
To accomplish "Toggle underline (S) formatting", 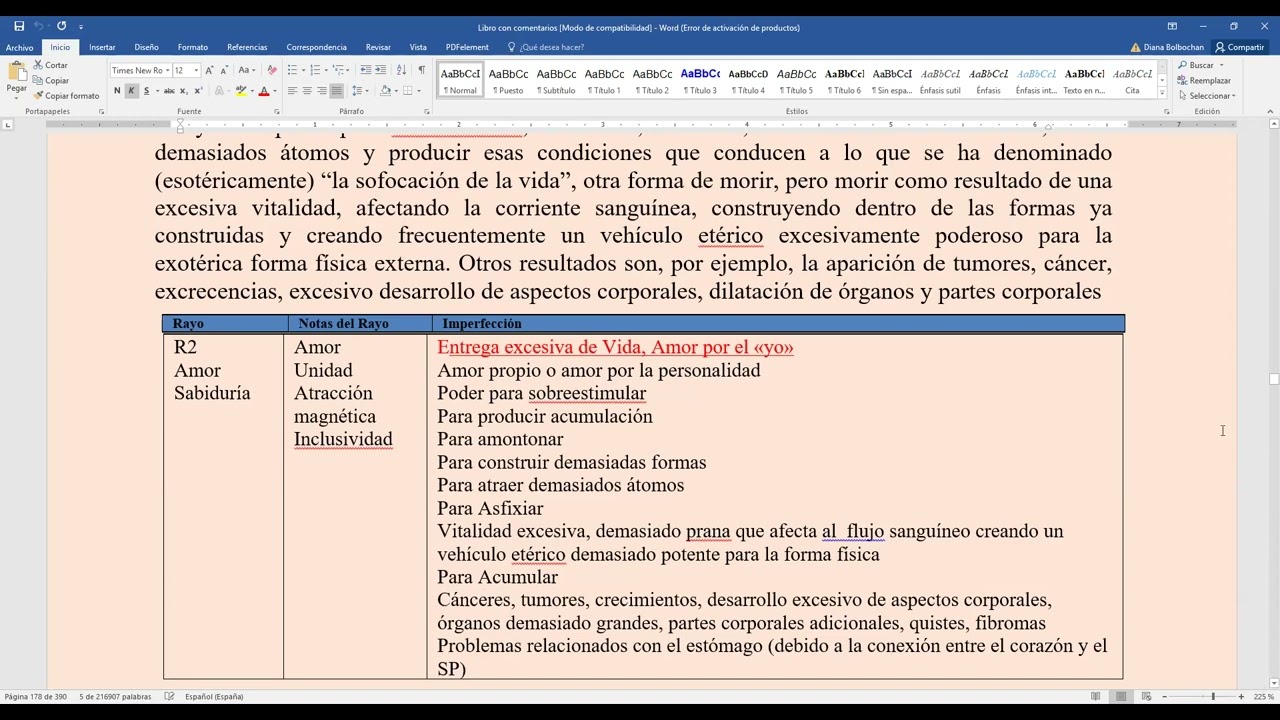I will (x=146, y=91).
